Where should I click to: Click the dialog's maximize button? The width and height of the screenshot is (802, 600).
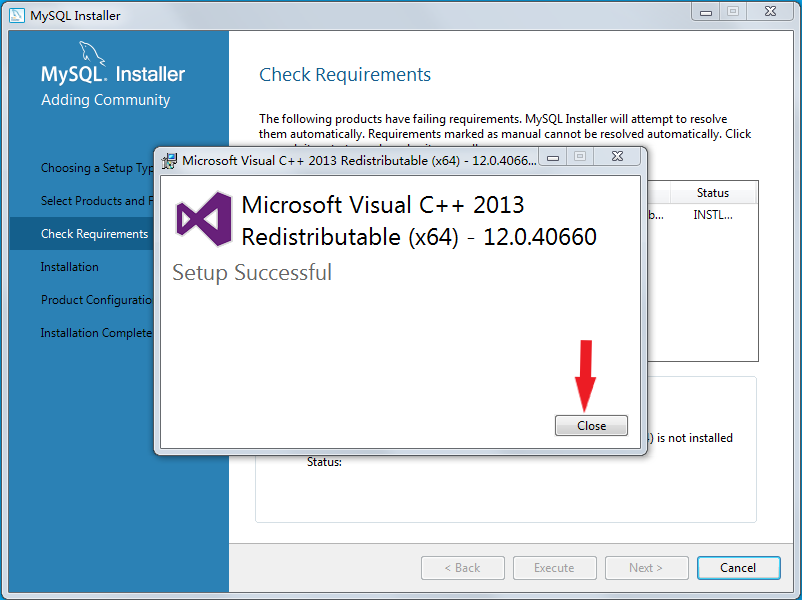tap(580, 157)
